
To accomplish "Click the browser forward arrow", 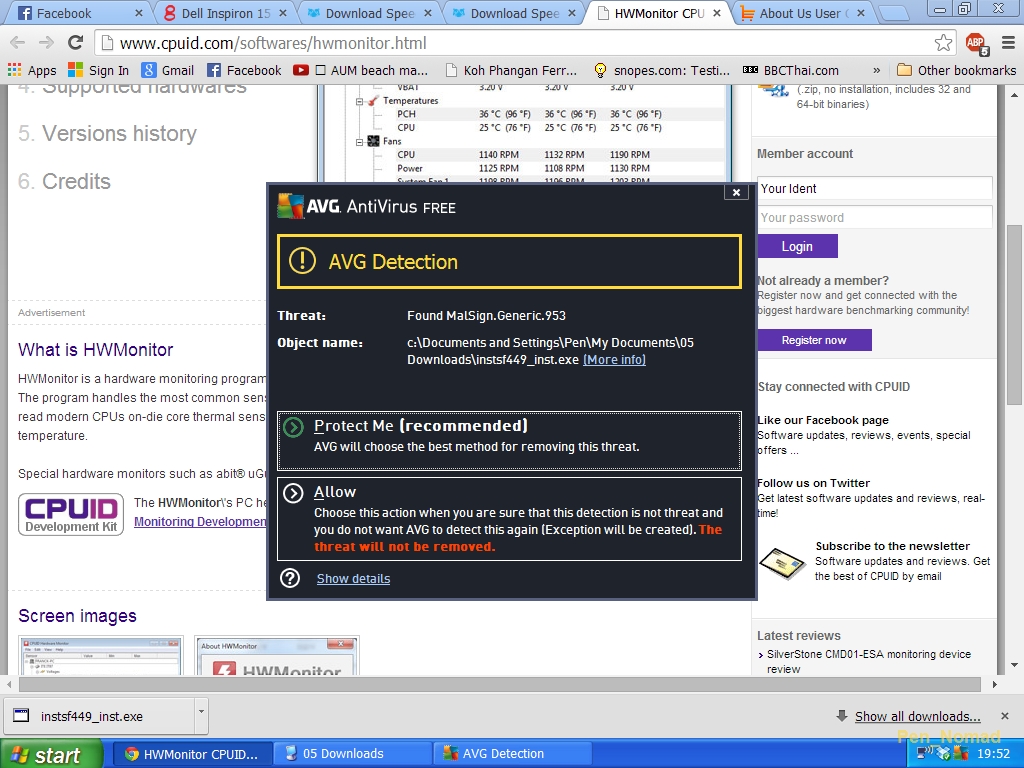I will pyautogui.click(x=46, y=43).
